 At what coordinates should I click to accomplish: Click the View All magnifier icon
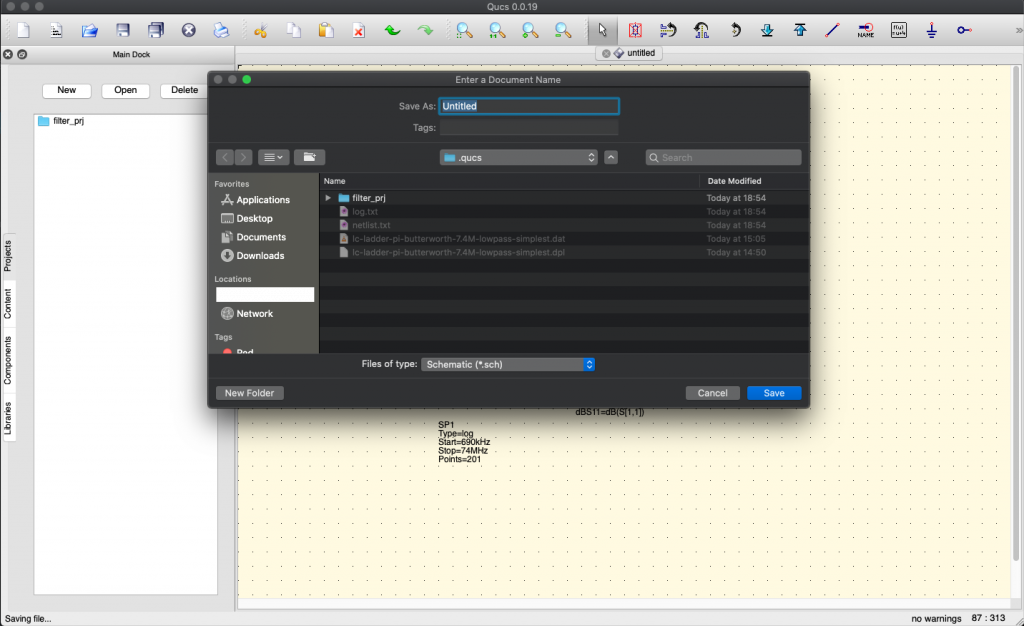tap(464, 30)
